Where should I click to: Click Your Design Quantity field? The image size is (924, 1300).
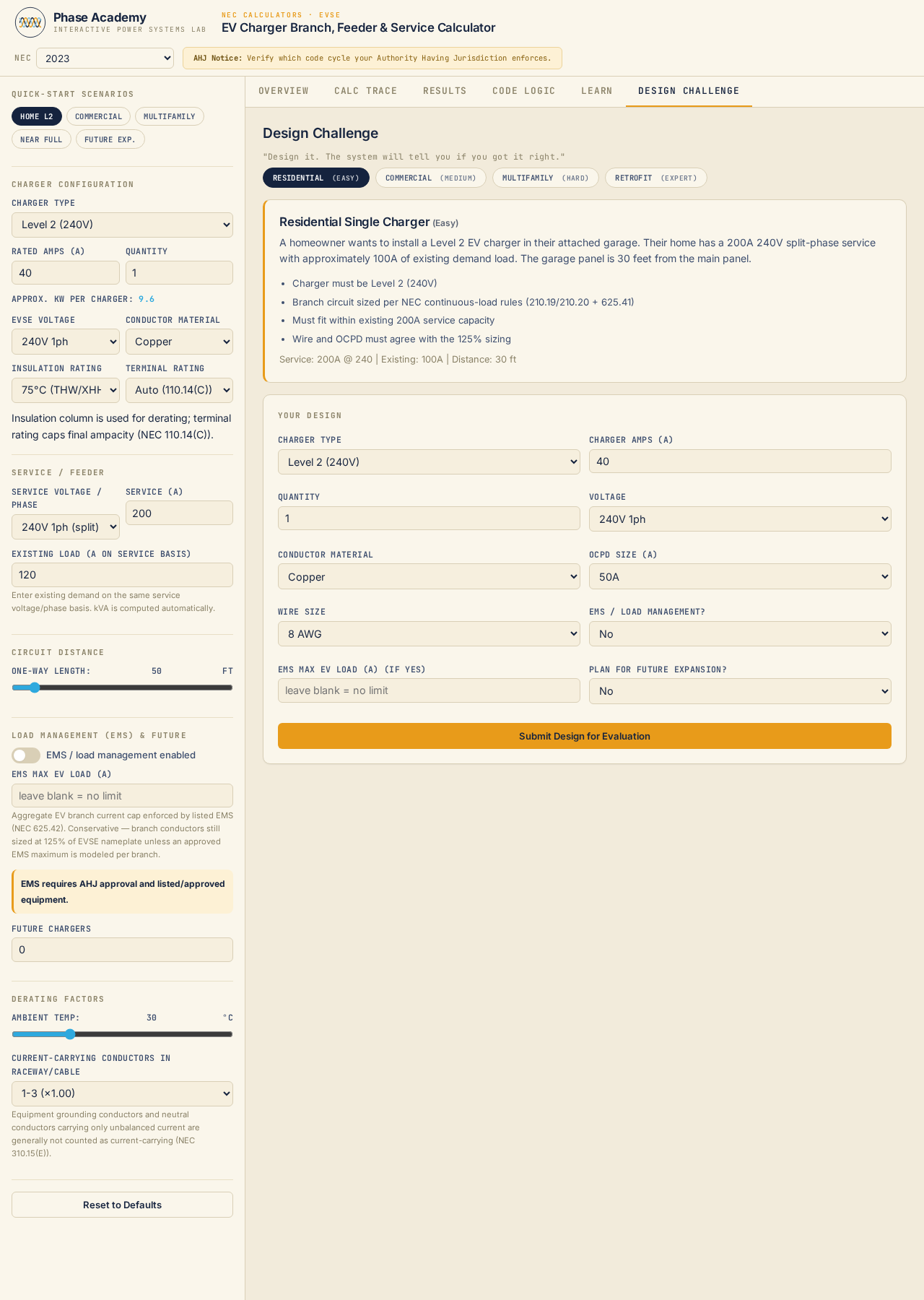click(x=429, y=519)
